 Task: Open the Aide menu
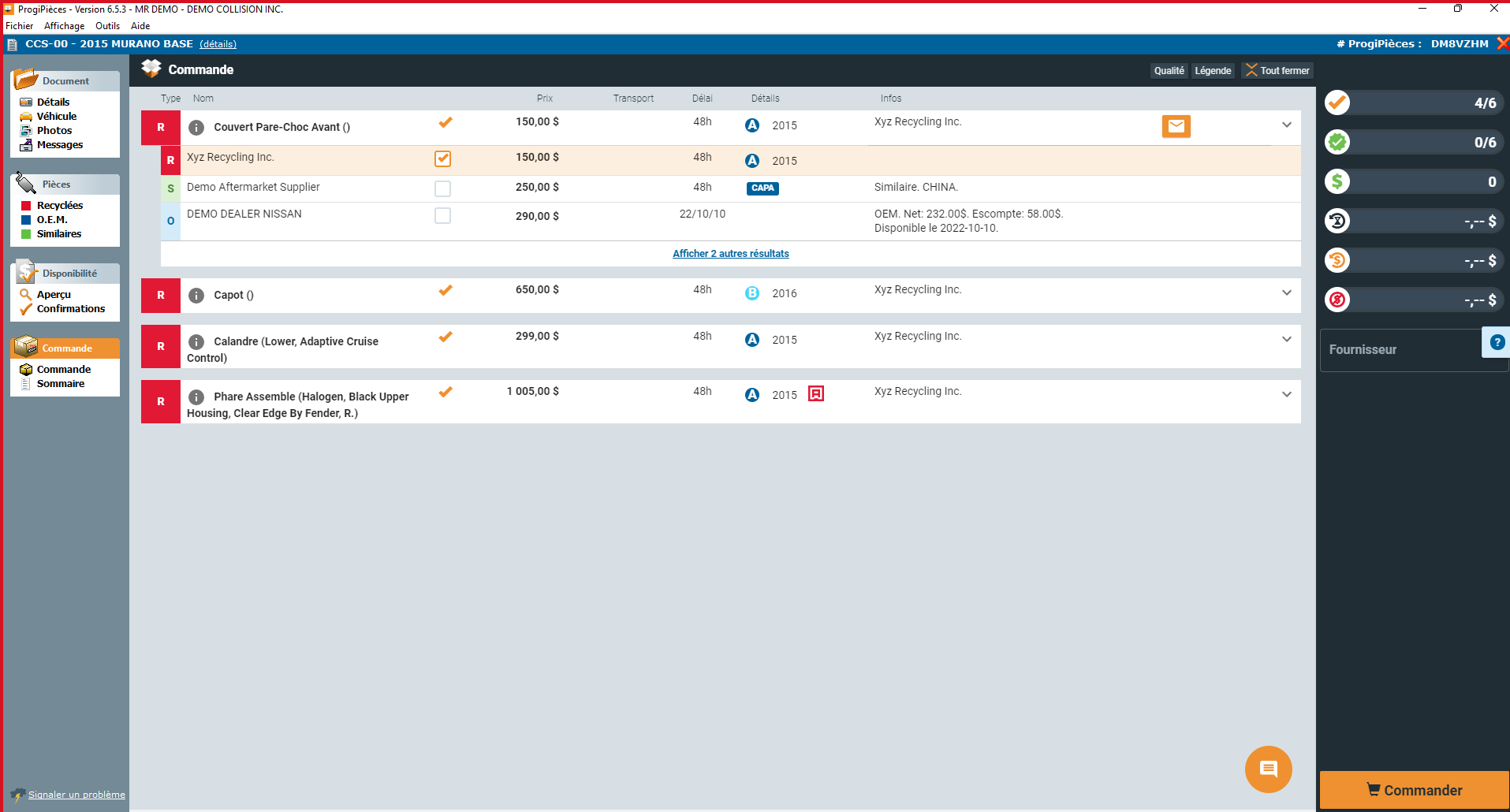coord(140,26)
